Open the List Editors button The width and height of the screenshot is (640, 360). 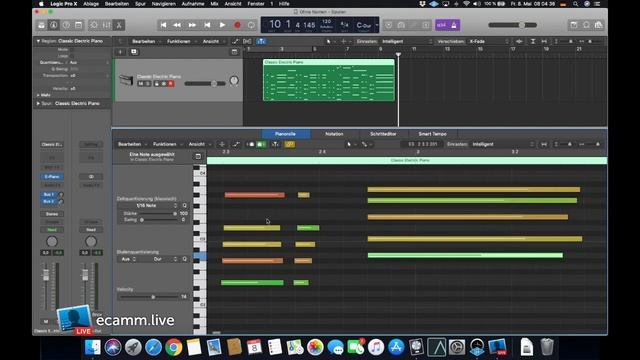coord(573,25)
